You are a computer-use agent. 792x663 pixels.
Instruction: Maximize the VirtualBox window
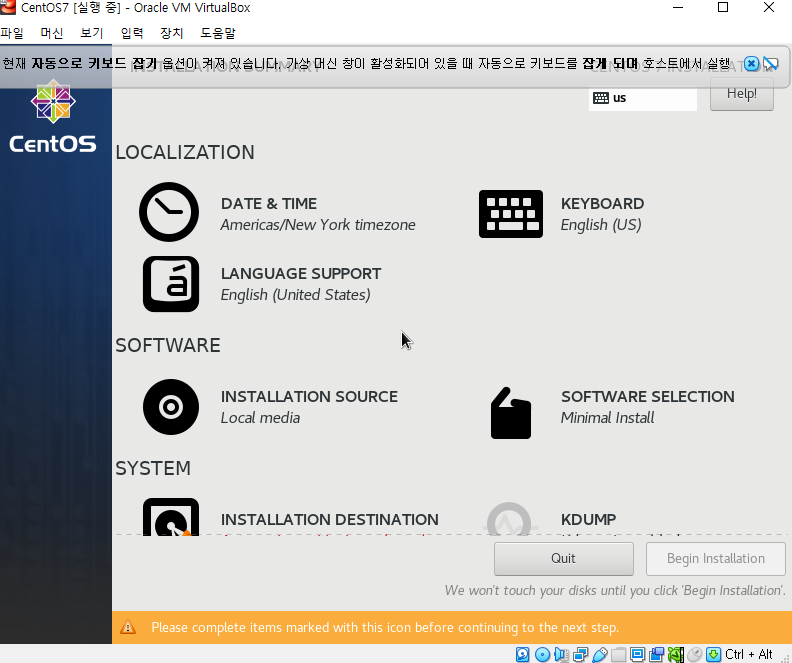(723, 7)
